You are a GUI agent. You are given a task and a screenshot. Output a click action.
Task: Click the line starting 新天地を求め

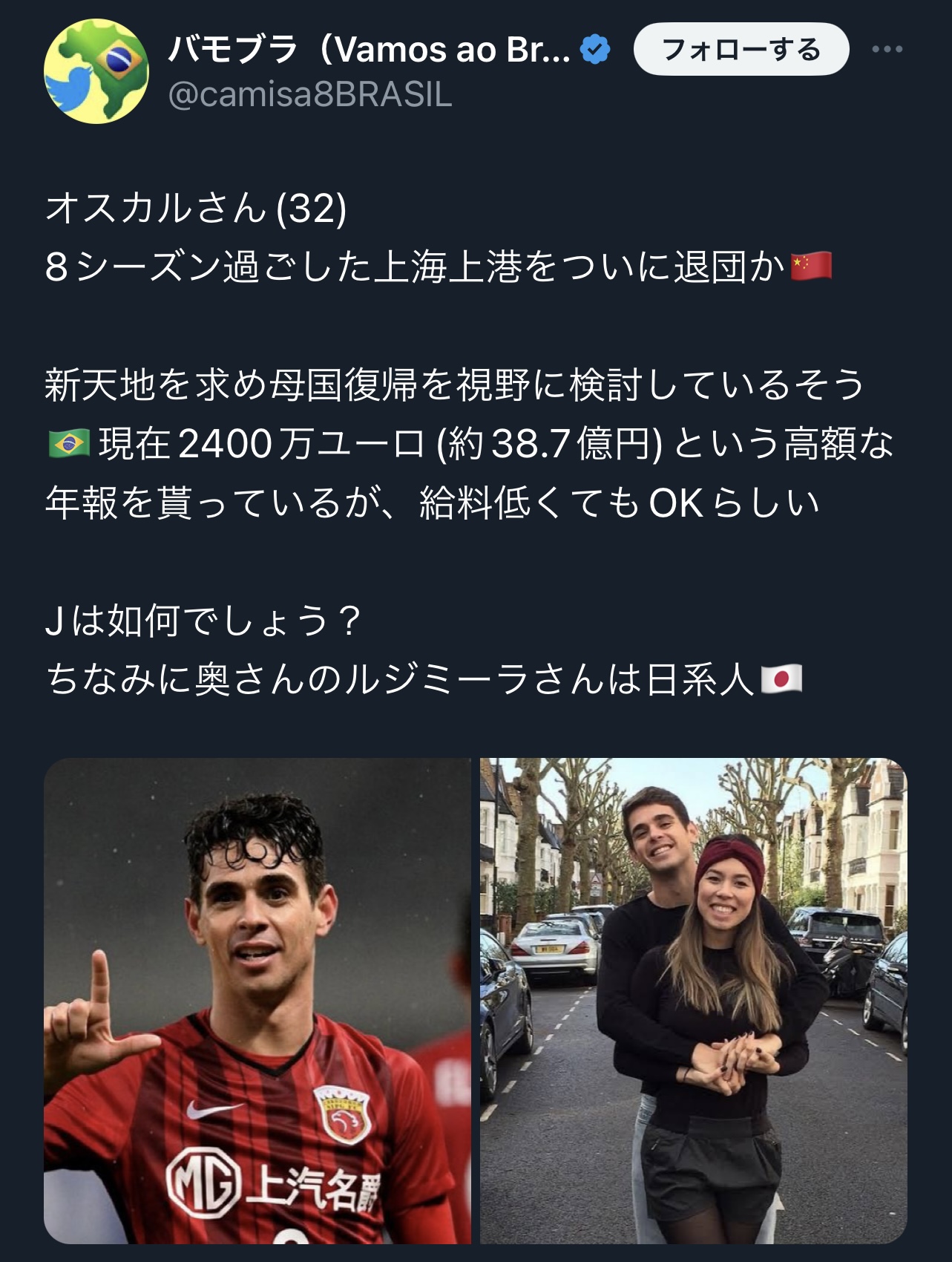455,385
